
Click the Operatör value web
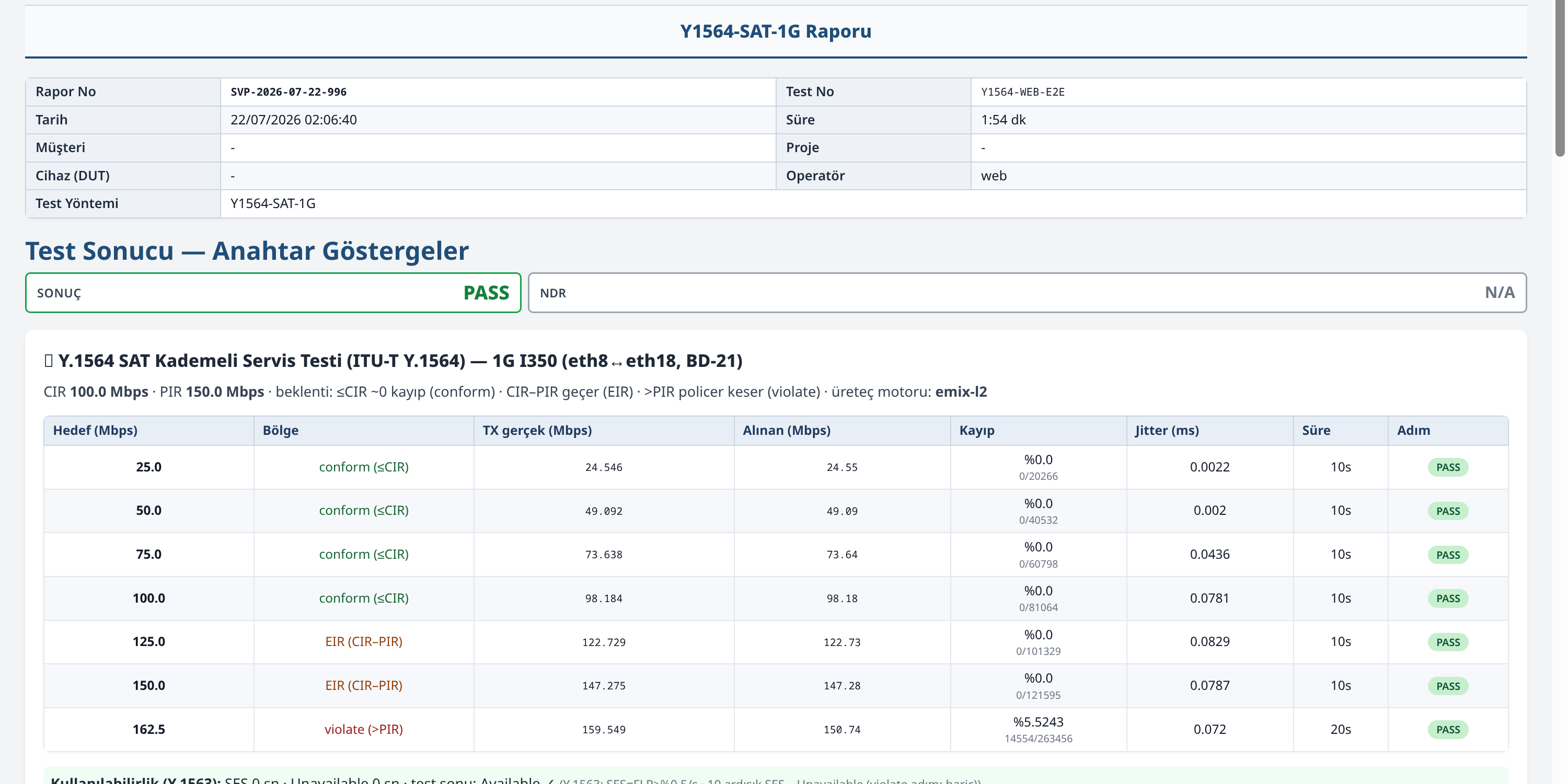994,176
